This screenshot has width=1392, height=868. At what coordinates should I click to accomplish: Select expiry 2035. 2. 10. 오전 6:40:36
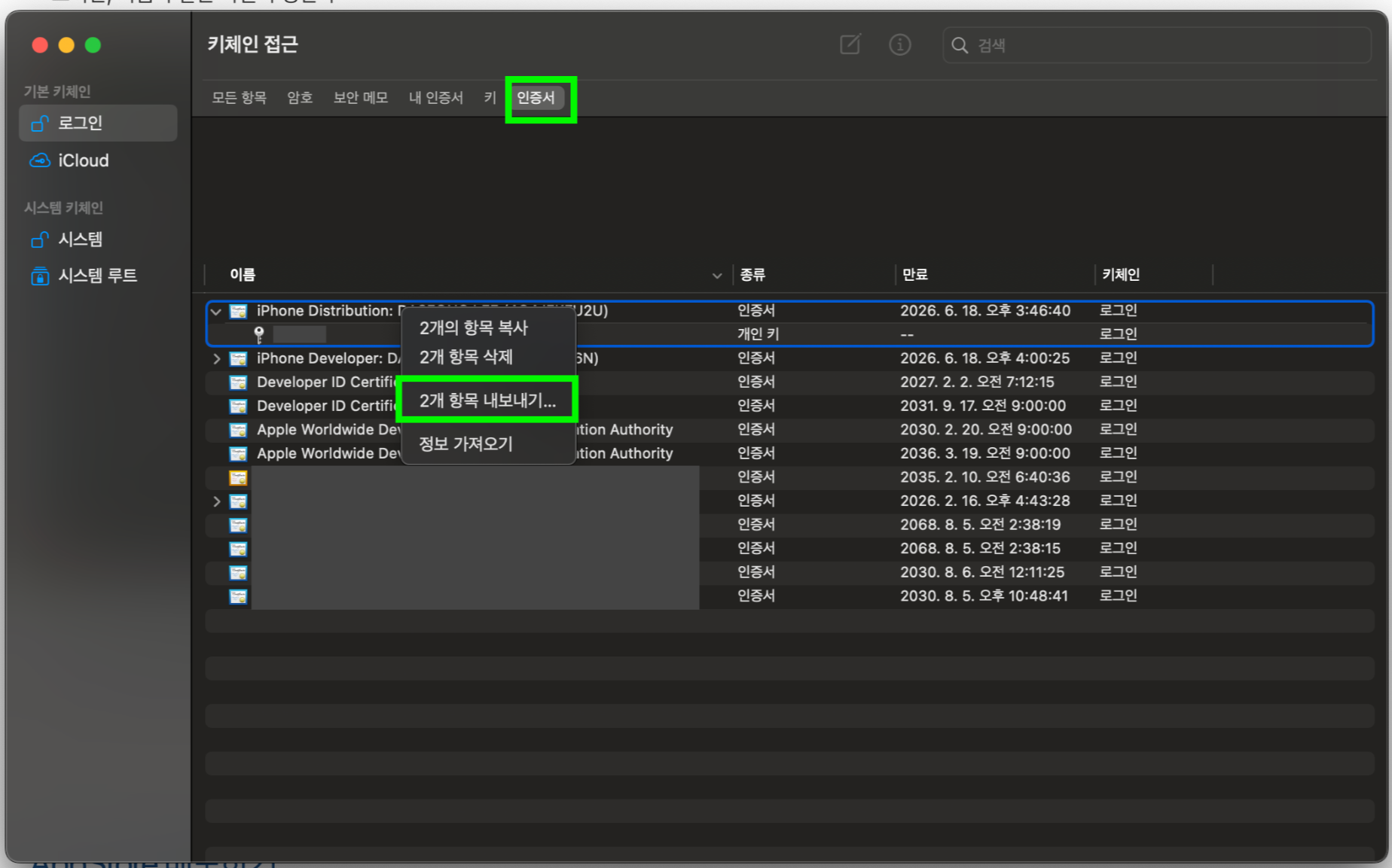pyautogui.click(x=984, y=477)
